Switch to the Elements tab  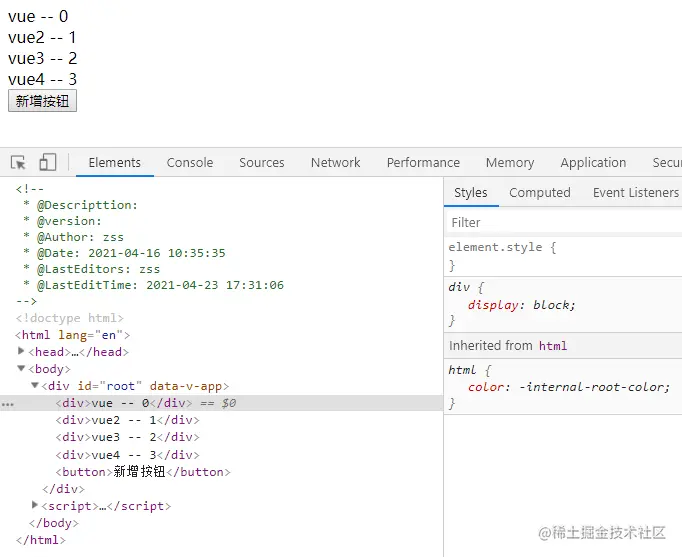pyautogui.click(x=115, y=163)
